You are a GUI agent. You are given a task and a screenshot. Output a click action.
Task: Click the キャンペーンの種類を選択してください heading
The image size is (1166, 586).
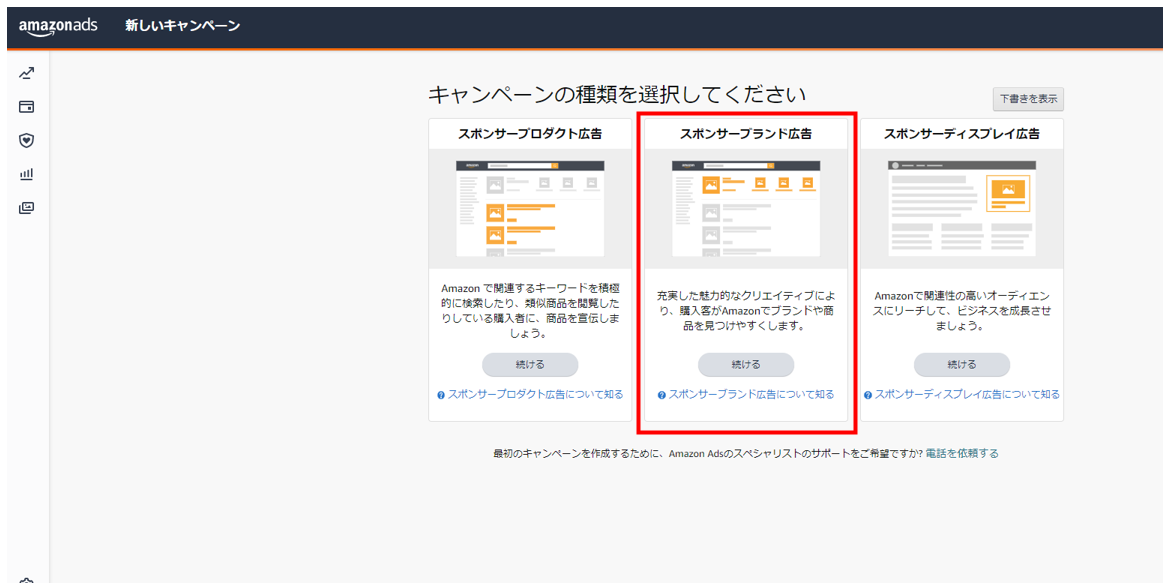(x=617, y=95)
